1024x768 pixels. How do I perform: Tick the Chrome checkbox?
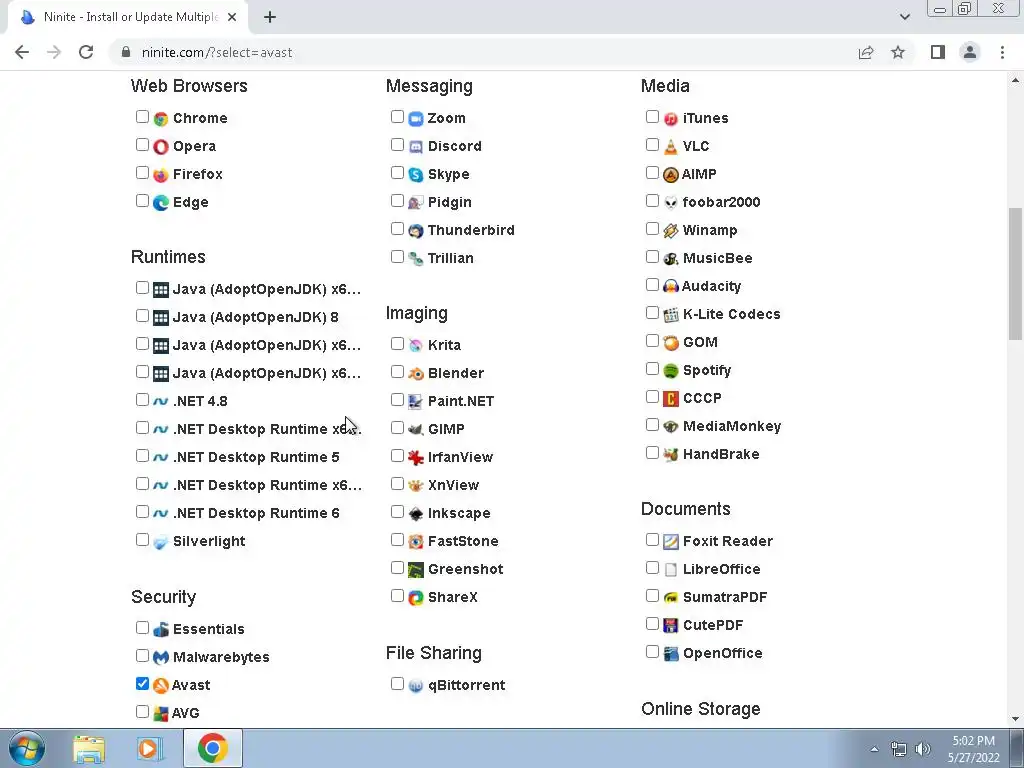coord(142,117)
